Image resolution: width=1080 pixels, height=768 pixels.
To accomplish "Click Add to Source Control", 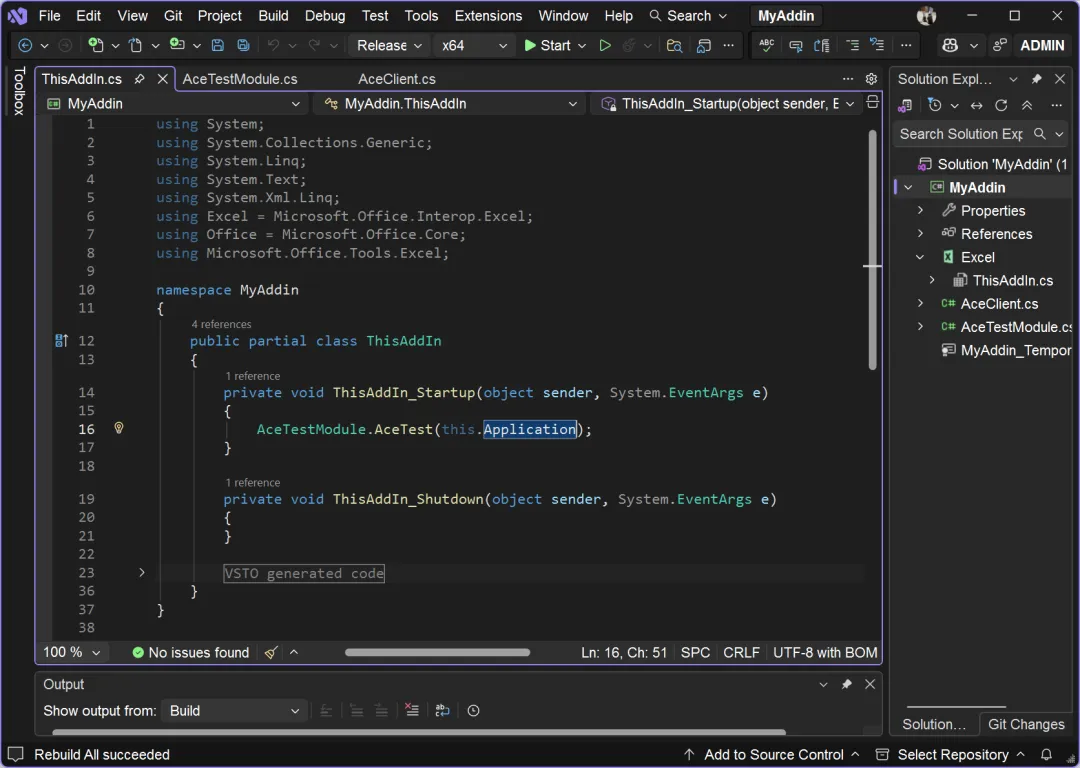I will click(x=773, y=755).
